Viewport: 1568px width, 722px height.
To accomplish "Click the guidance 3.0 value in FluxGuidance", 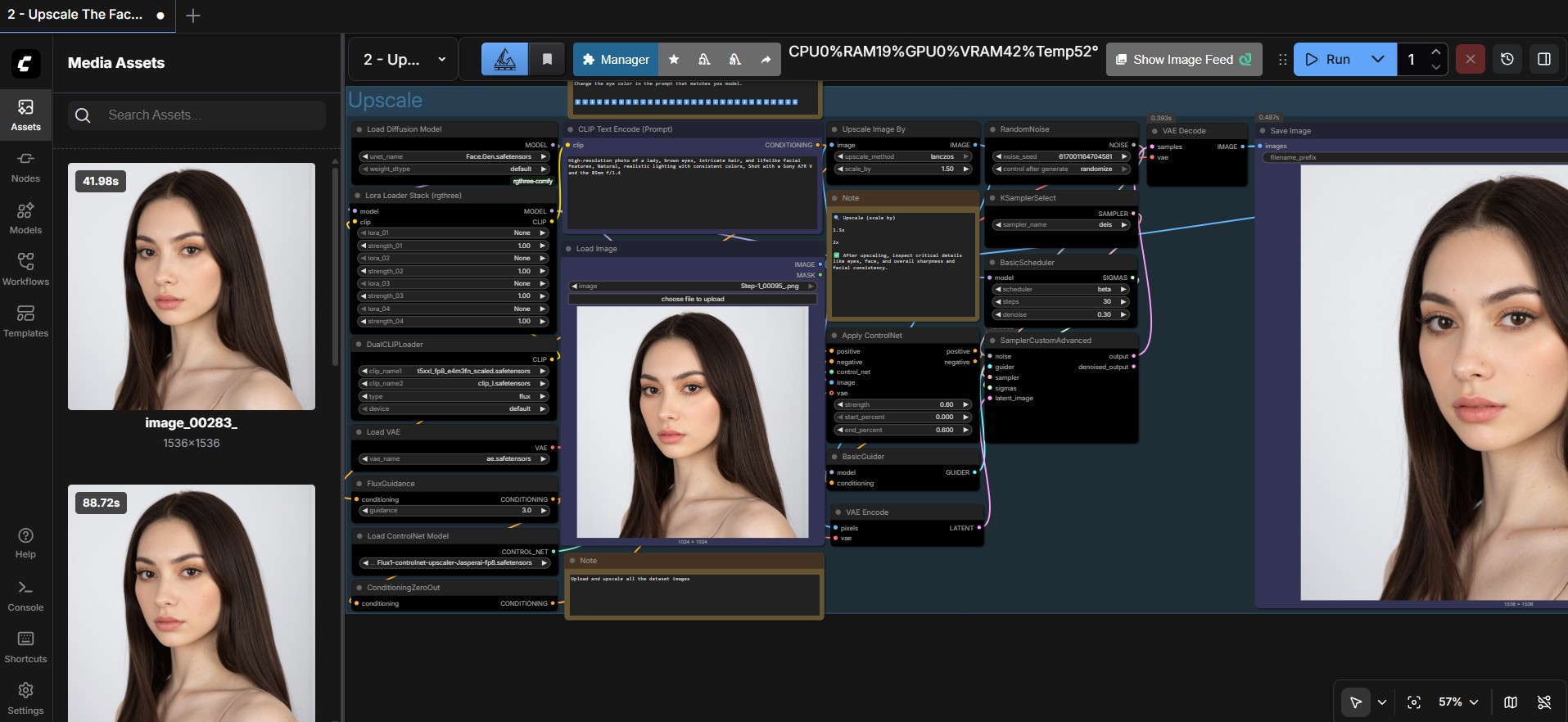I will (454, 510).
